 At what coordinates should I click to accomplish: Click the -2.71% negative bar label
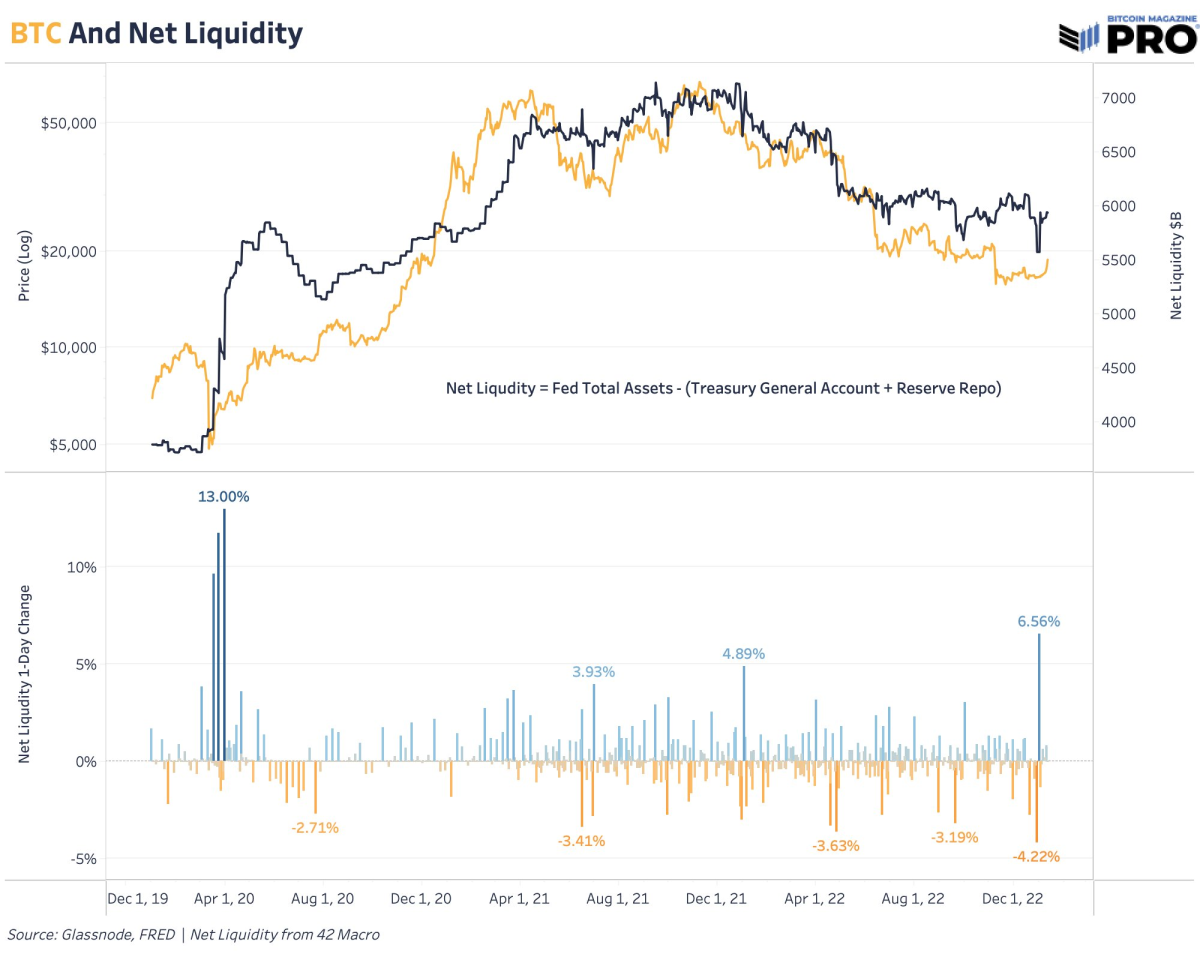pyautogui.click(x=315, y=828)
